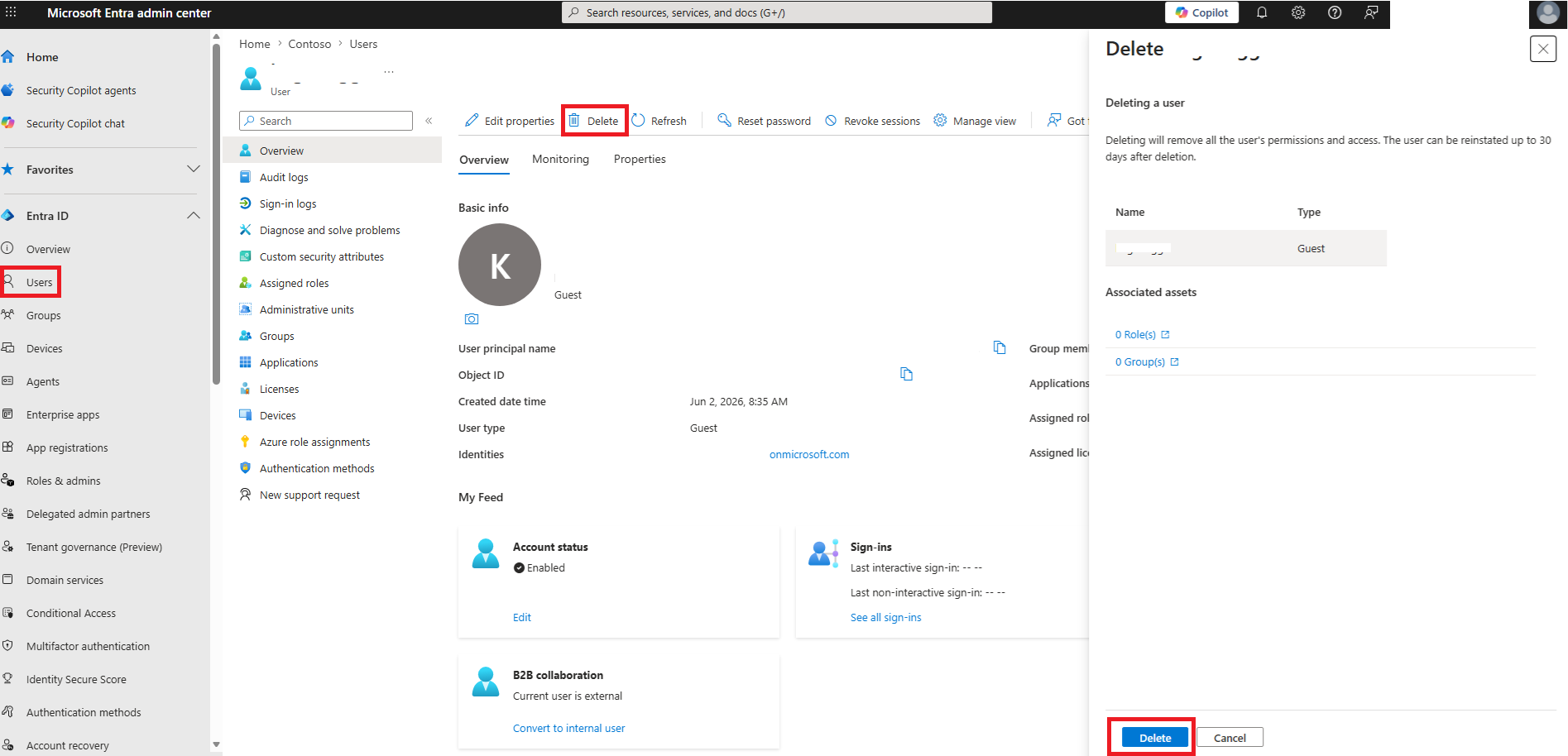Select Users in the Entra ID menu
The image size is (1568, 756).
tap(39, 282)
